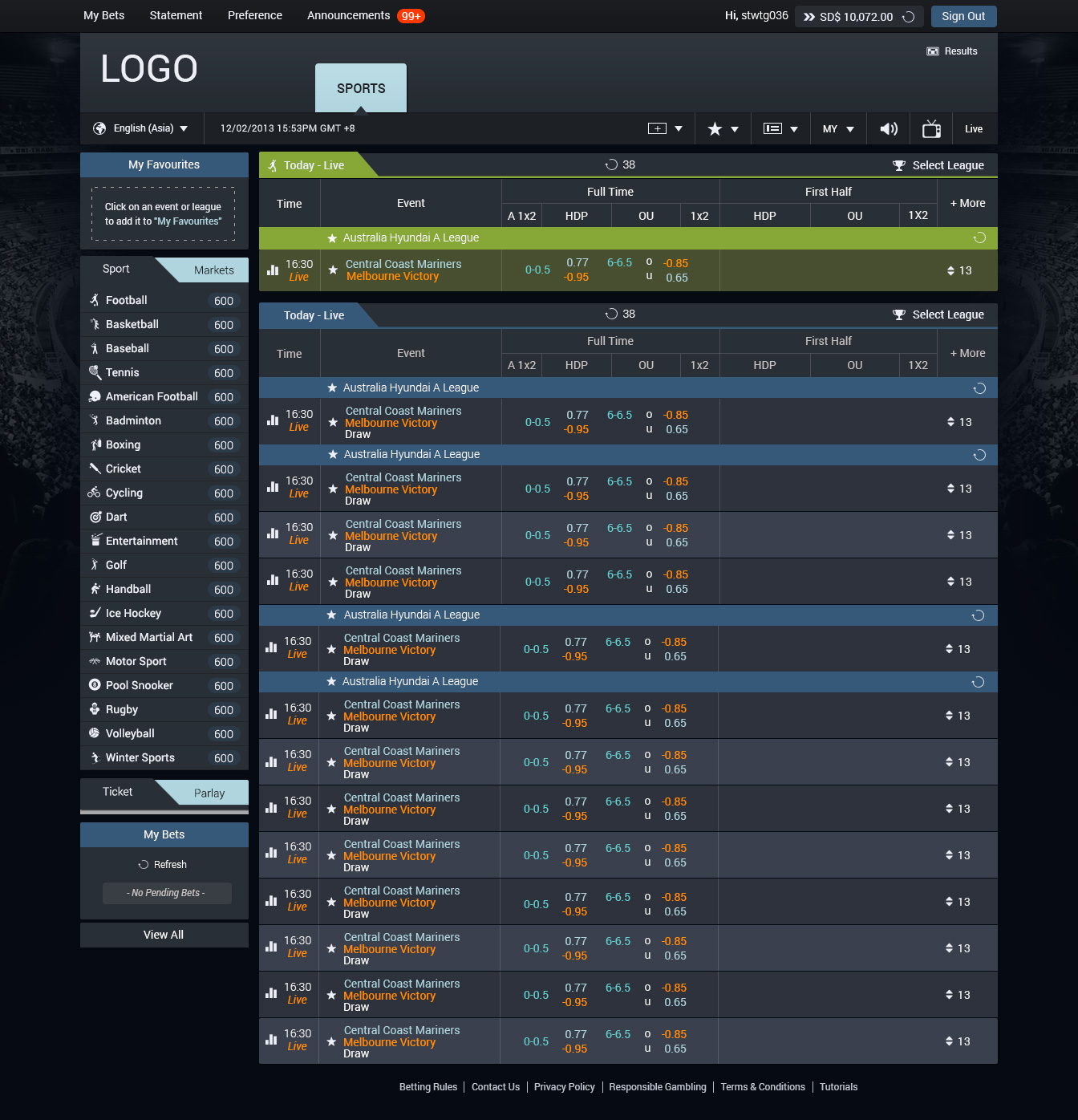The image size is (1078, 1120).
Task: Toggle favourite star on green Australia Hyundai A League
Action: click(x=332, y=238)
